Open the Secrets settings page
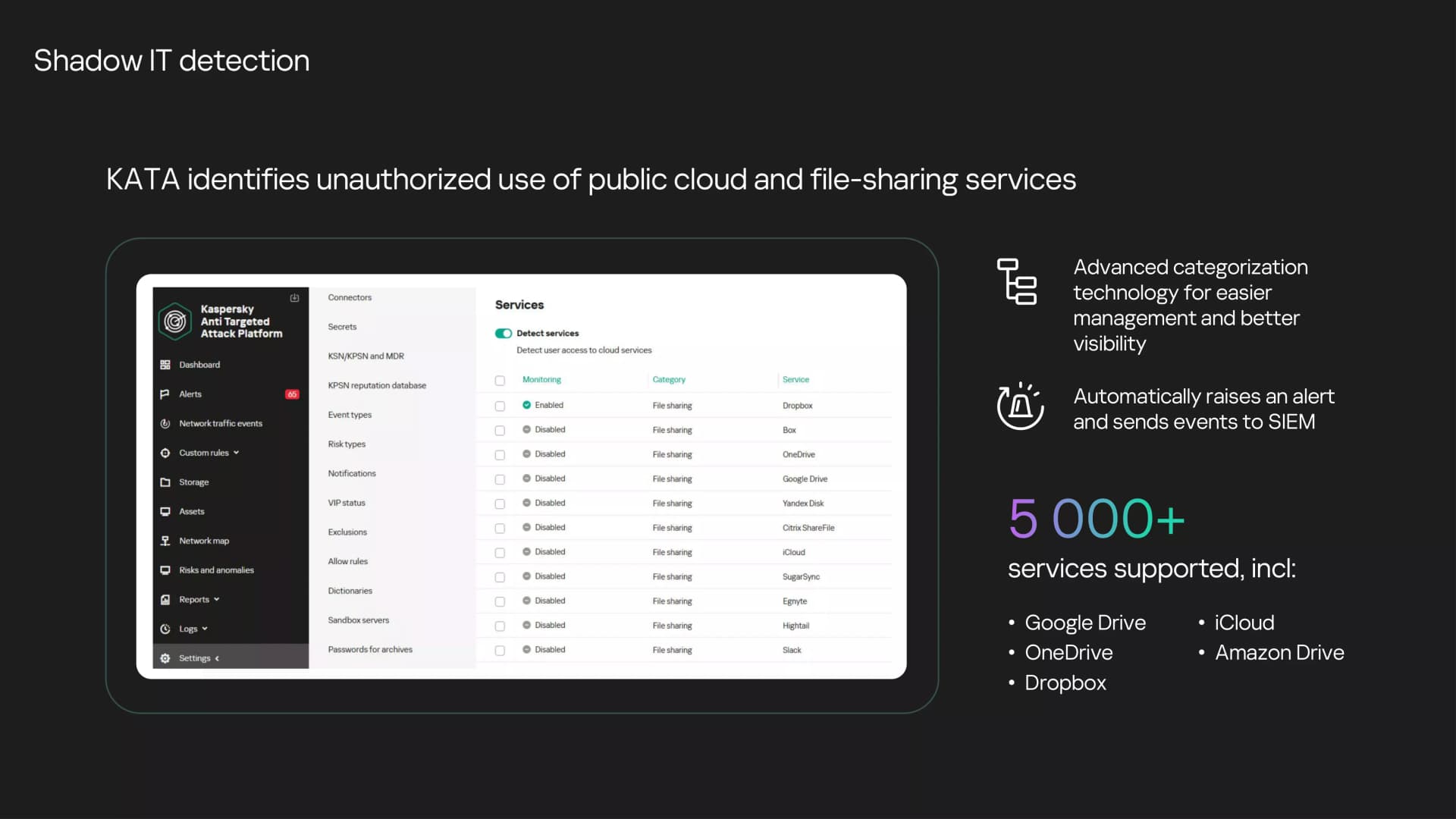Screen dimensions: 1456x819 342,327
